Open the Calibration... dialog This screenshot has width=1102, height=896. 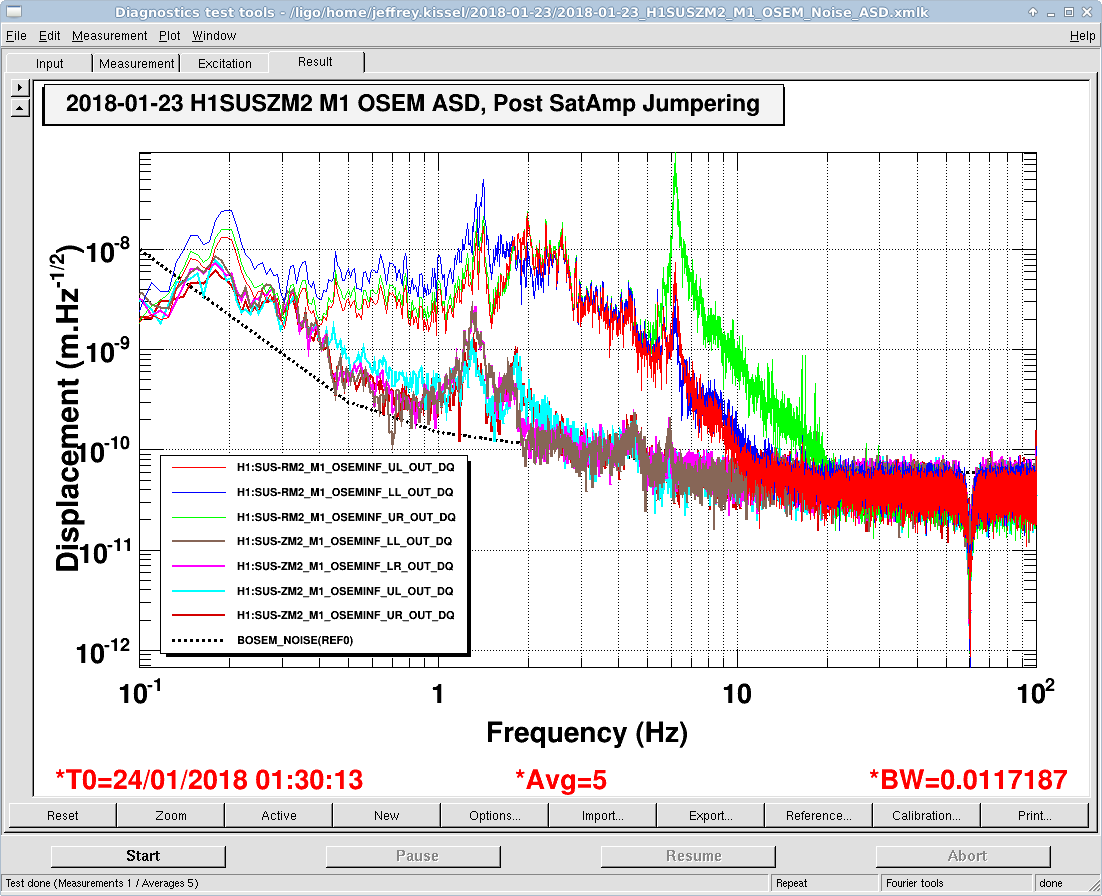[x=926, y=815]
